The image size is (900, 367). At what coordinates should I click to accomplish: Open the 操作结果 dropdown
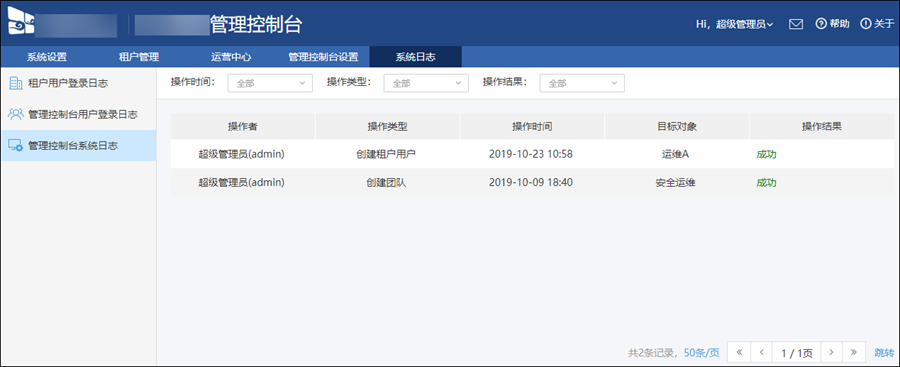582,83
